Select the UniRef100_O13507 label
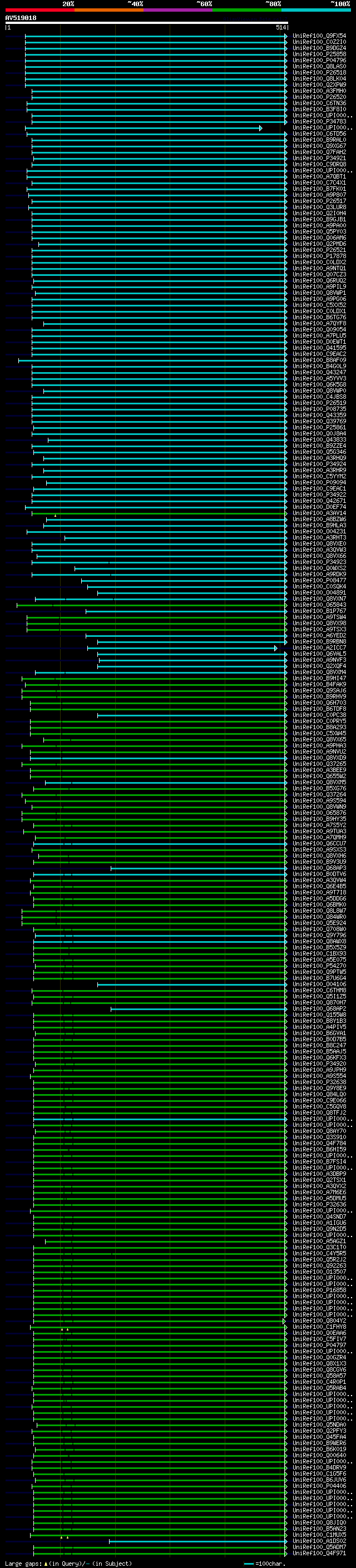 tap(319, 1272)
